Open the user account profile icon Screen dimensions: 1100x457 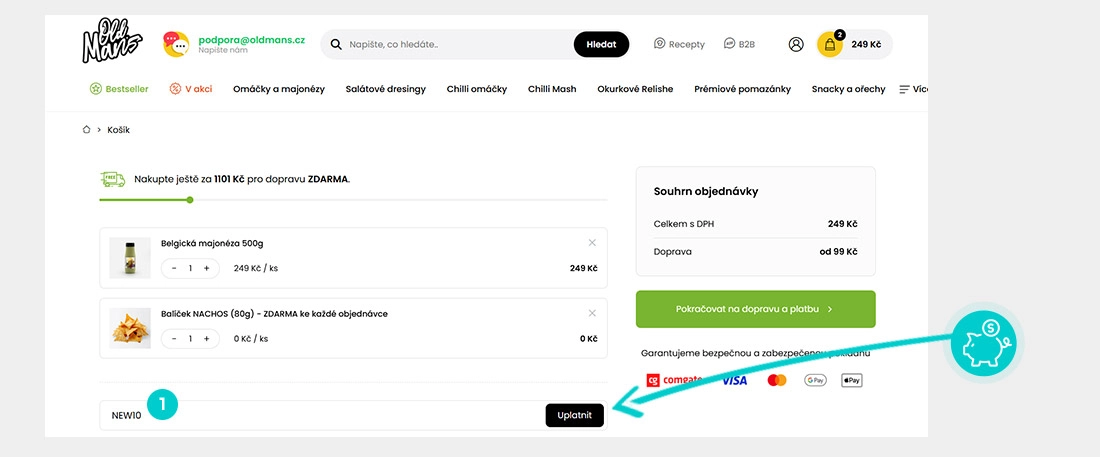(796, 44)
